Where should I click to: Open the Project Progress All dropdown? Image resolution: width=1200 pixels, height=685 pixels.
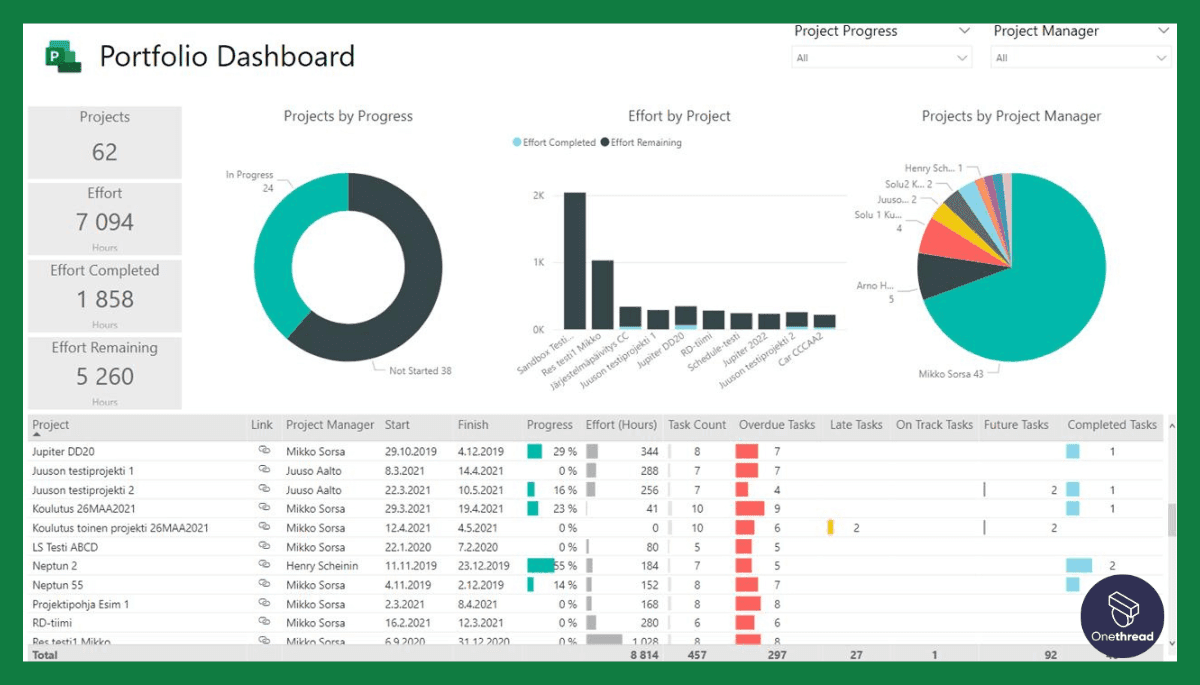pyautogui.click(x=881, y=57)
